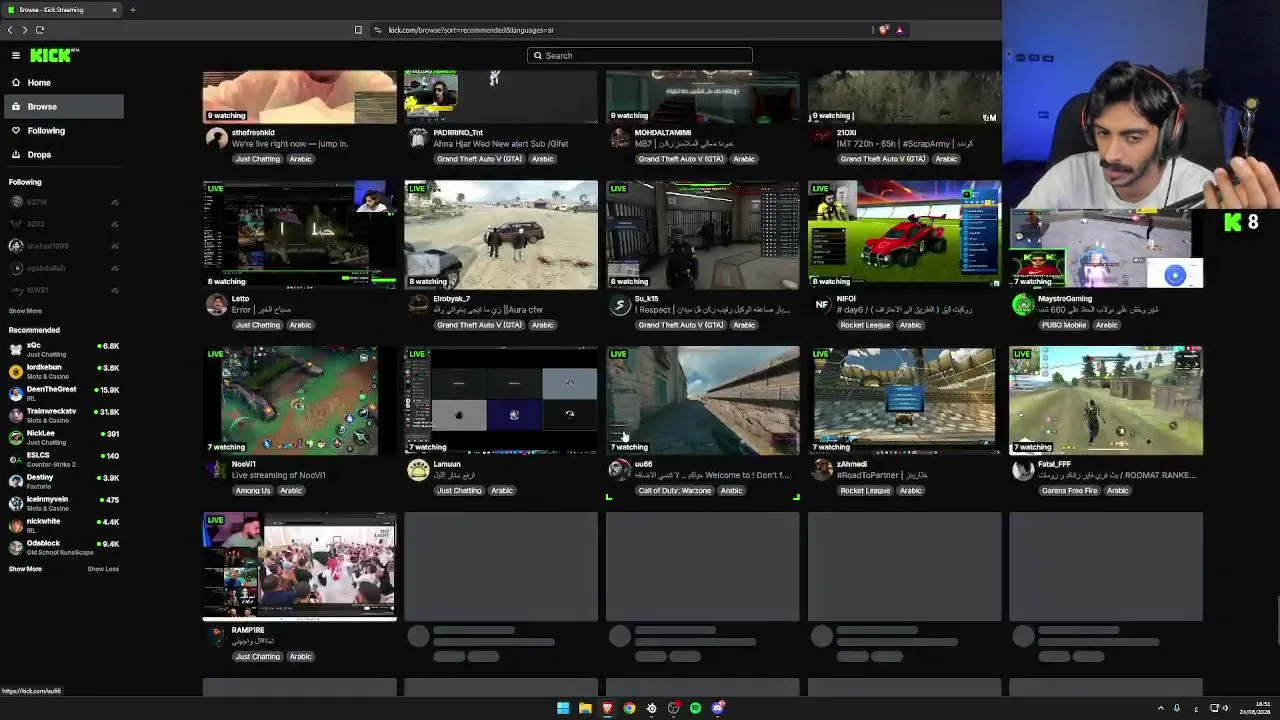The width and height of the screenshot is (1280, 720).
Task: Open Lamuun's stream thumbnail
Action: 501,401
